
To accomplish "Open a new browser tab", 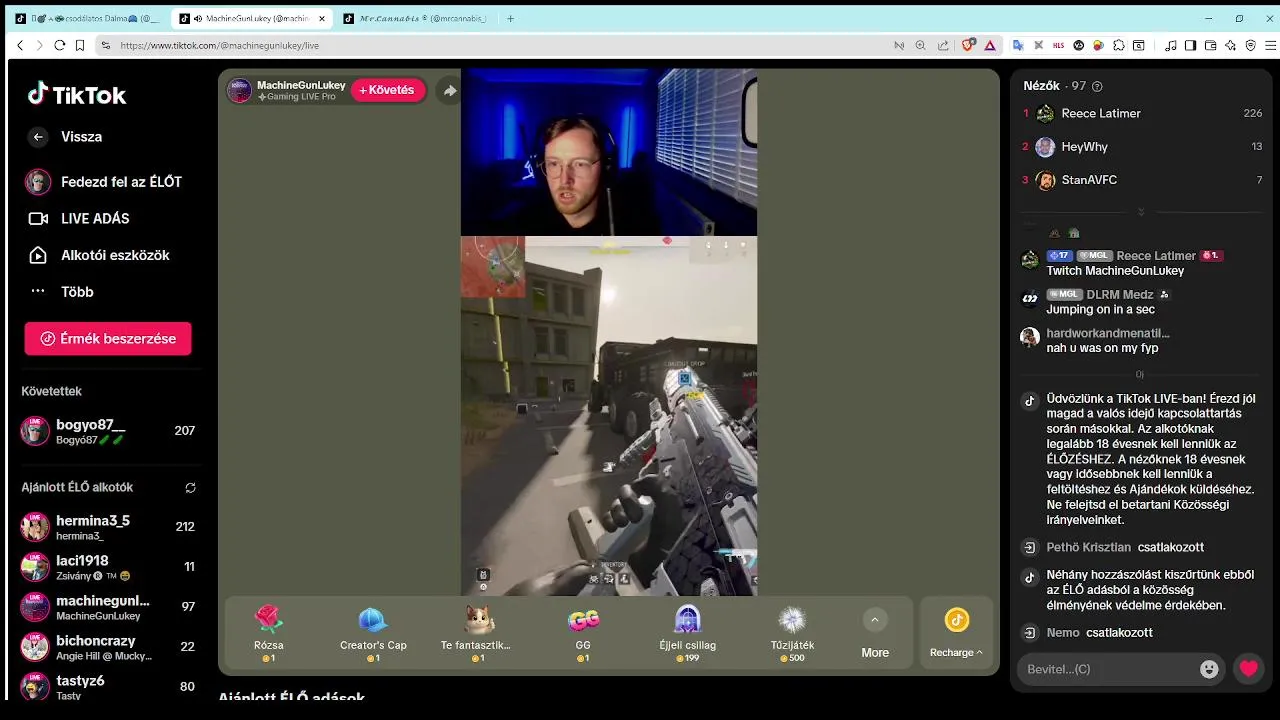I will tap(510, 18).
